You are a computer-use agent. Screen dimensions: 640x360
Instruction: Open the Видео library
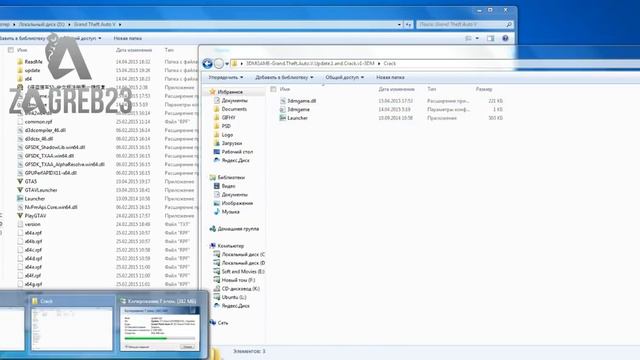click(228, 186)
